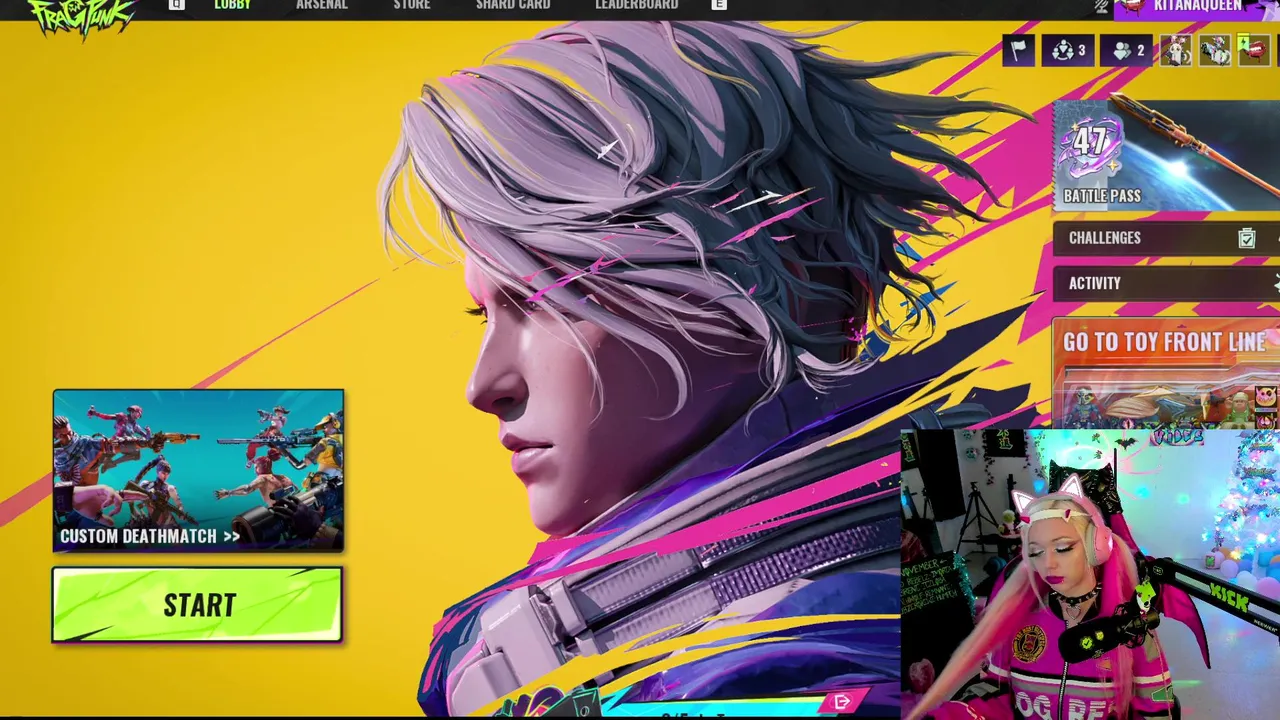Viewport: 1280px width, 720px height.
Task: Open the Go To Toy Front Line banner
Action: pos(1166,373)
